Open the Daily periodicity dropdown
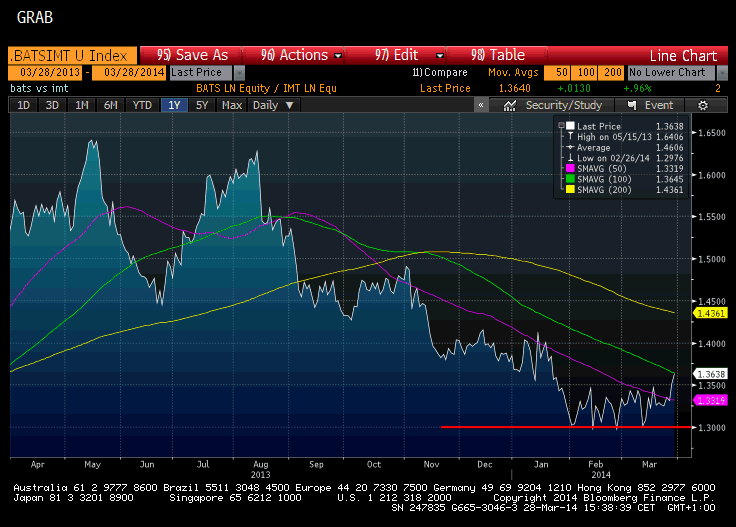736x527 pixels. tap(273, 105)
